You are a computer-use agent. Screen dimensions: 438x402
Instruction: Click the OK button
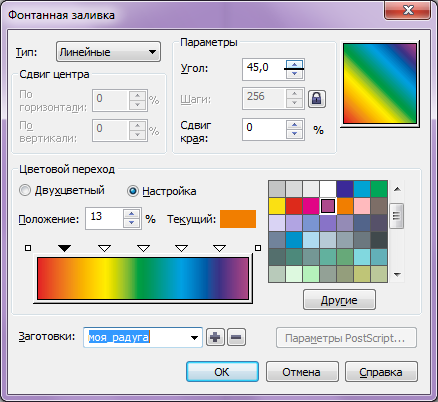(222, 372)
